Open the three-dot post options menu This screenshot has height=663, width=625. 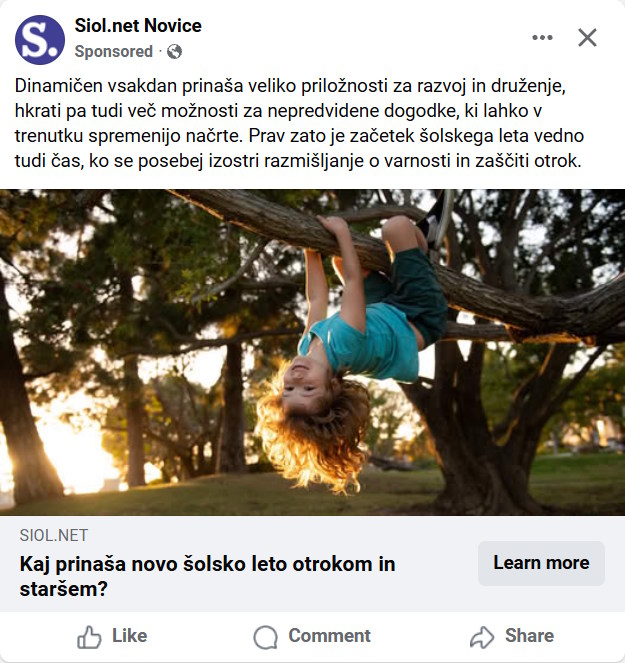tap(542, 38)
